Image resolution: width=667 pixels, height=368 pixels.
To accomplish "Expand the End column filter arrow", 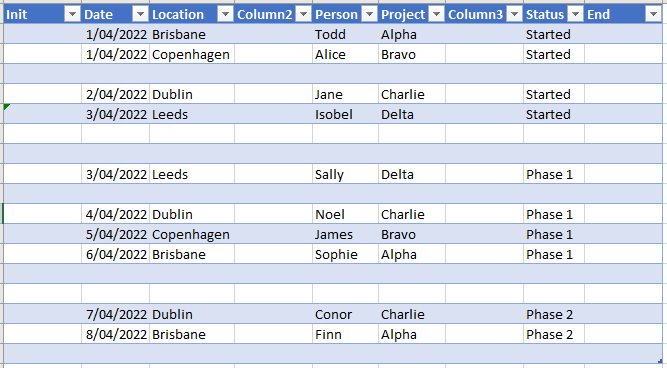I will [653, 15].
